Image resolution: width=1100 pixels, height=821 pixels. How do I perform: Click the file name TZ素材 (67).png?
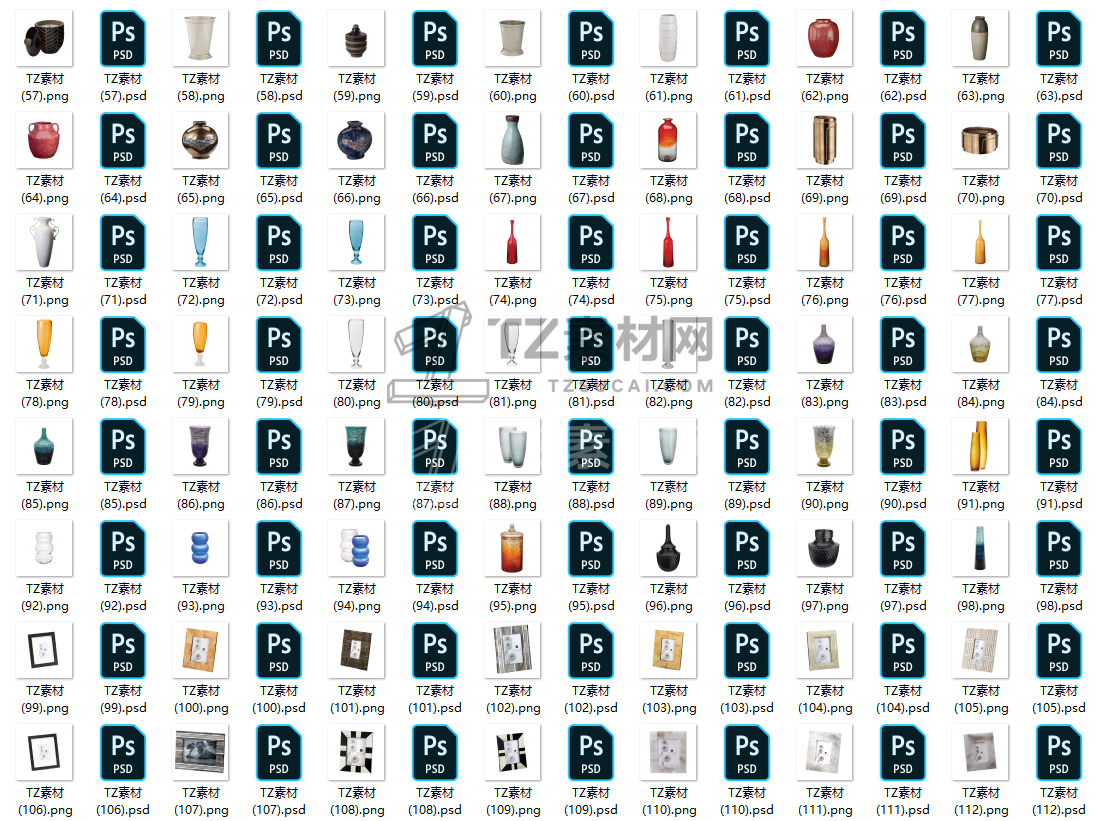(x=512, y=189)
